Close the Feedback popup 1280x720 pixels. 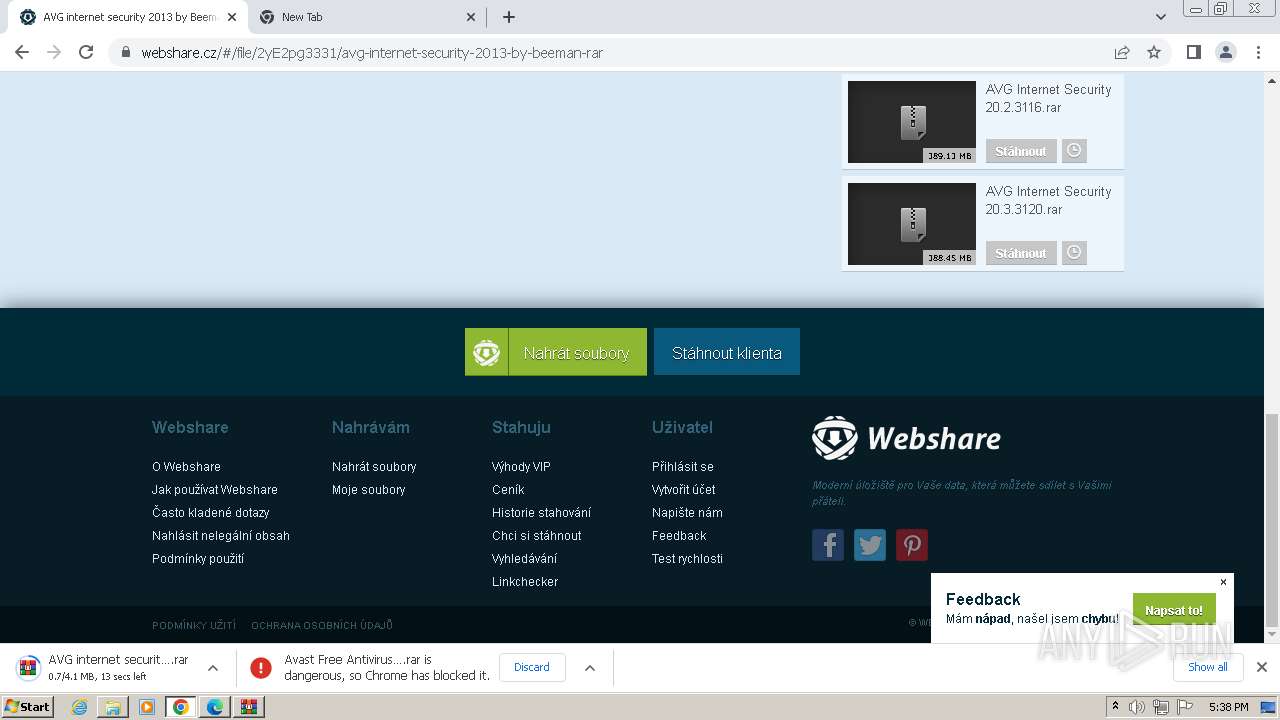(1223, 582)
